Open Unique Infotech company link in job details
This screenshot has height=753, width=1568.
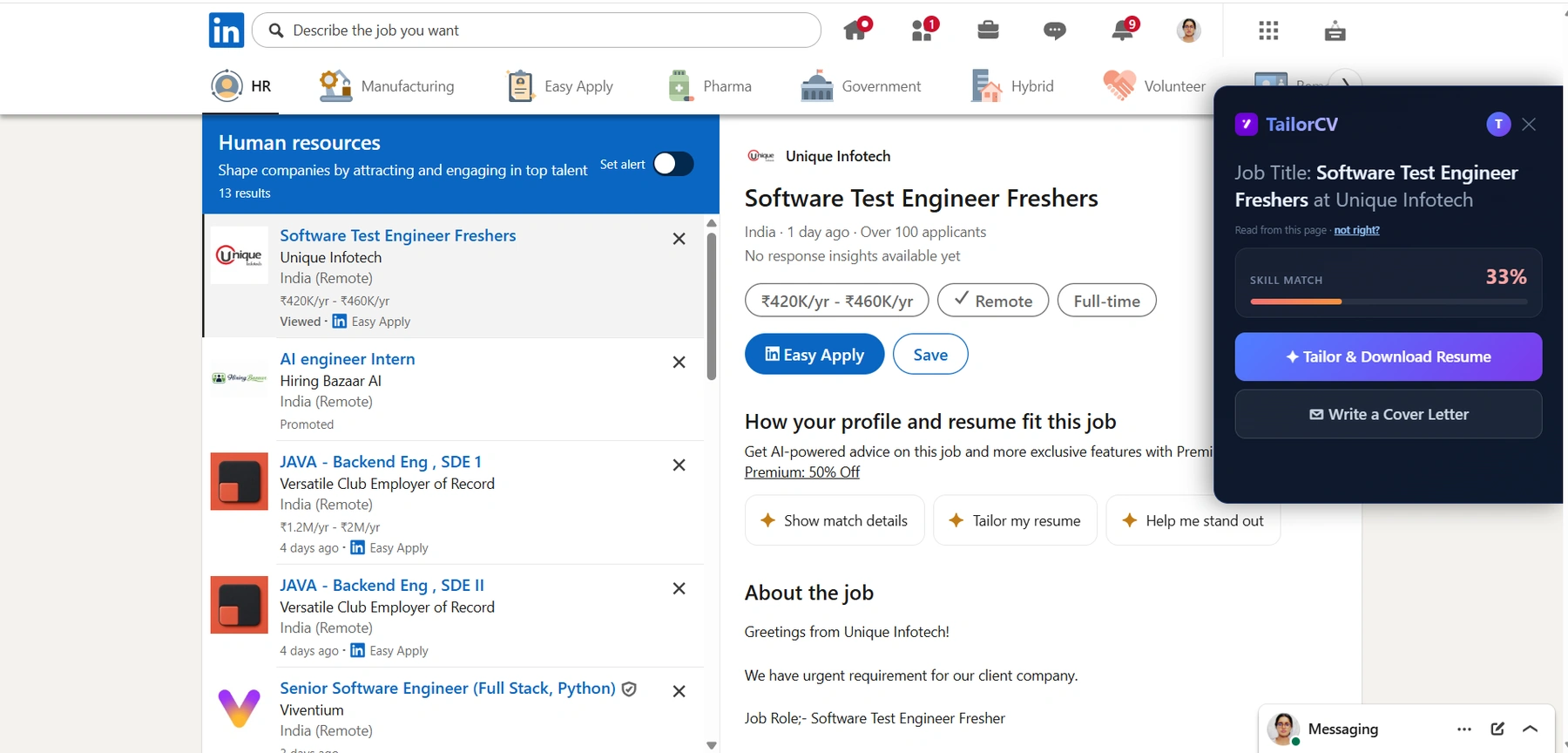click(x=838, y=156)
